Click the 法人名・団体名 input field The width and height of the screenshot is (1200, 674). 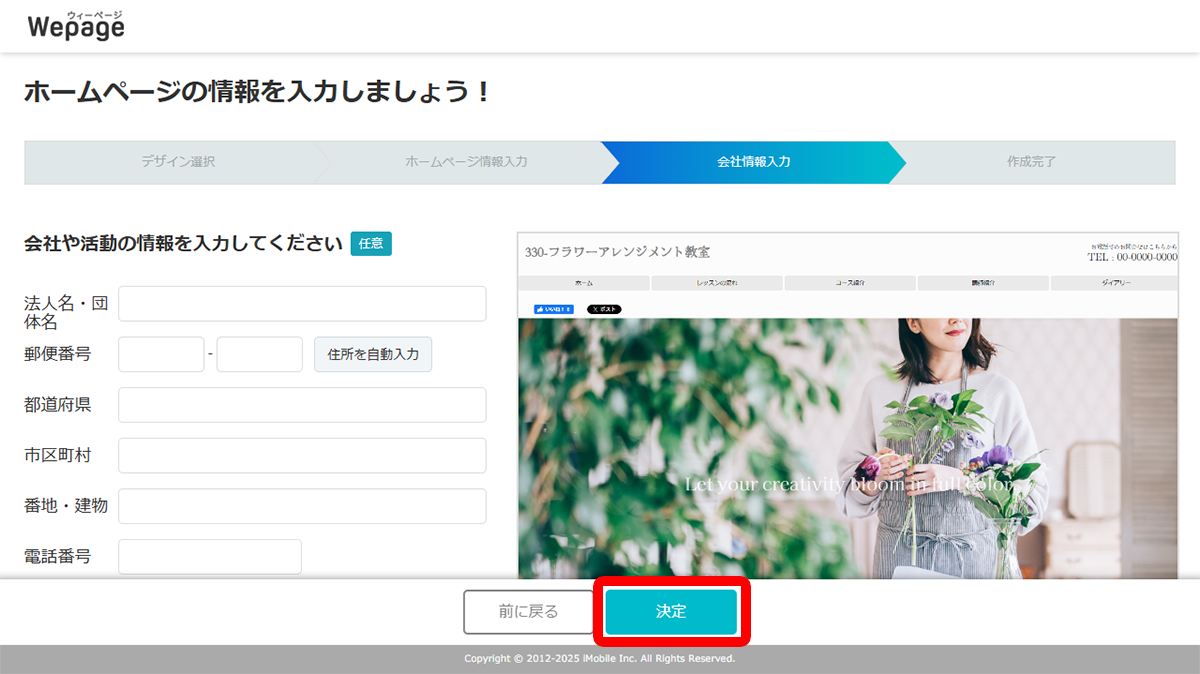point(302,304)
